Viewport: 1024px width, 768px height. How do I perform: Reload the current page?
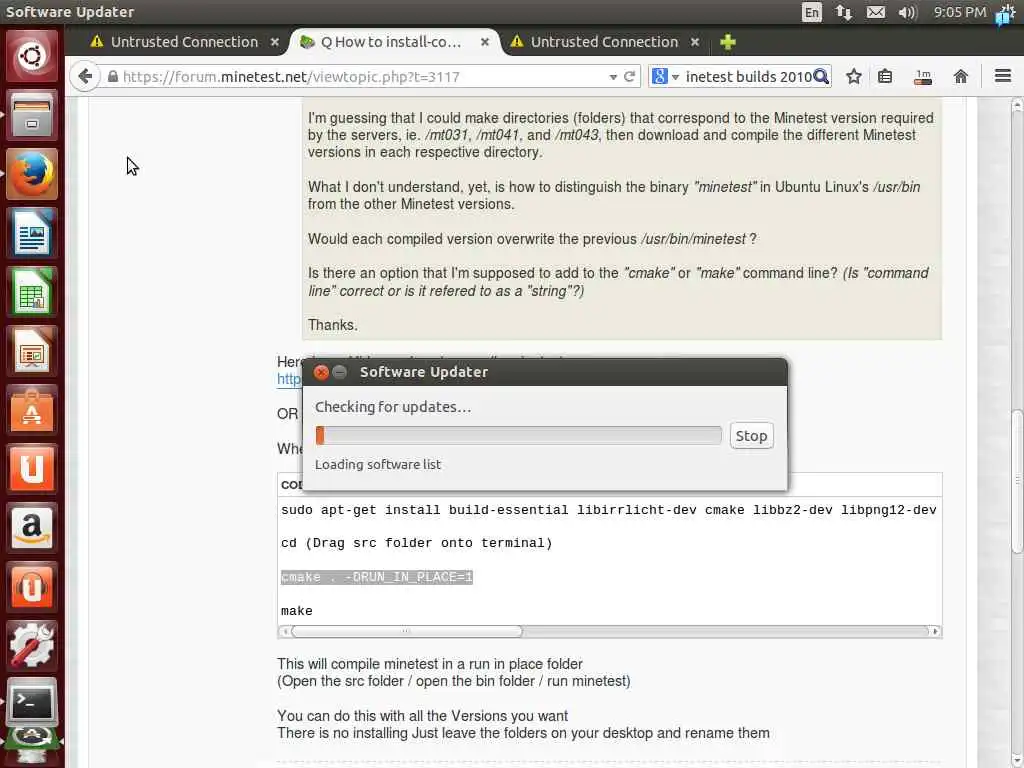pyautogui.click(x=630, y=76)
